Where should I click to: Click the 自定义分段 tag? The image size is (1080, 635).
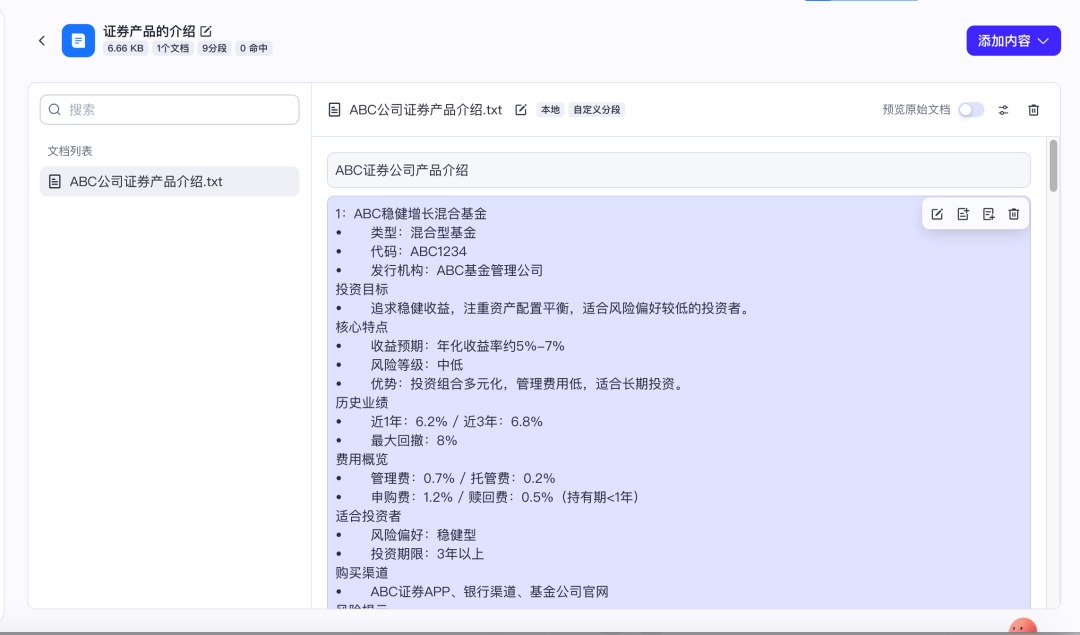tap(596, 110)
